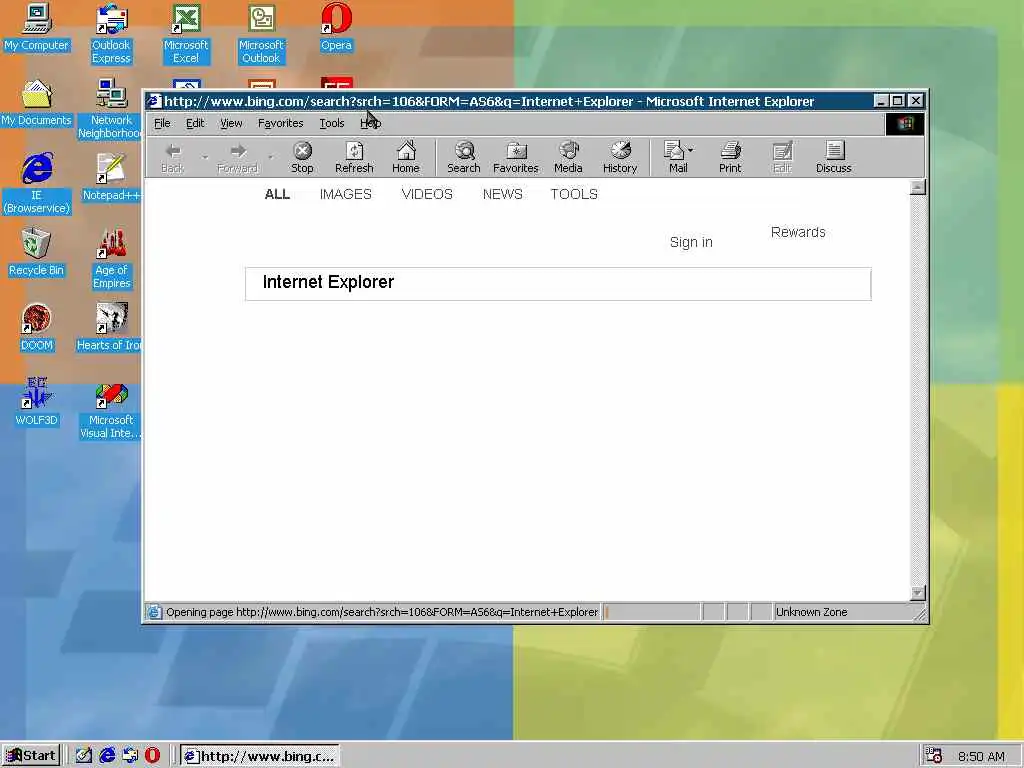Image resolution: width=1024 pixels, height=768 pixels.
Task: Click the bing.com taskbar window button
Action: (260, 756)
